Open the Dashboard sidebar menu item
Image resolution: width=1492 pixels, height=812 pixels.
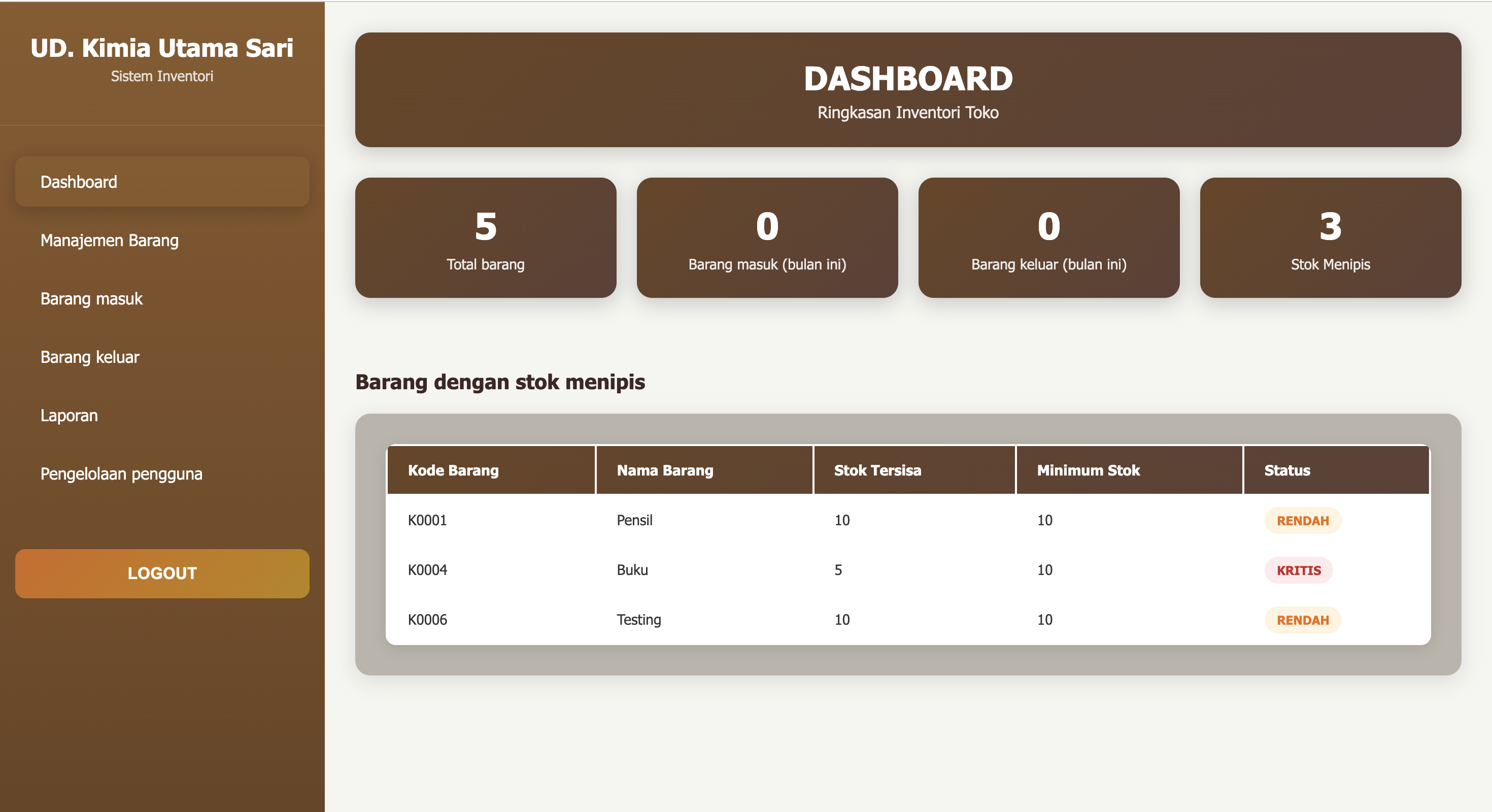(162, 182)
